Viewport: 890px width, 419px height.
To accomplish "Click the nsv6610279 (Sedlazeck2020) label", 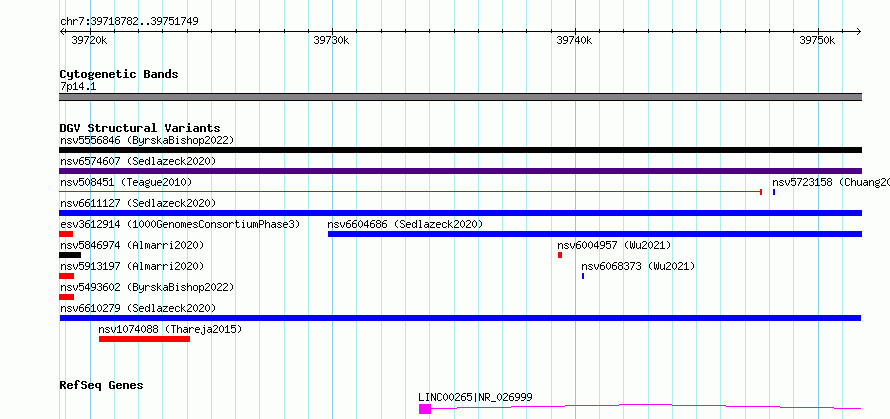I will point(138,308).
